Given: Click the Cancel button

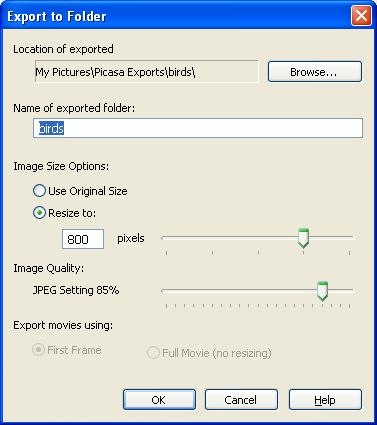Looking at the screenshot, I should (x=241, y=400).
